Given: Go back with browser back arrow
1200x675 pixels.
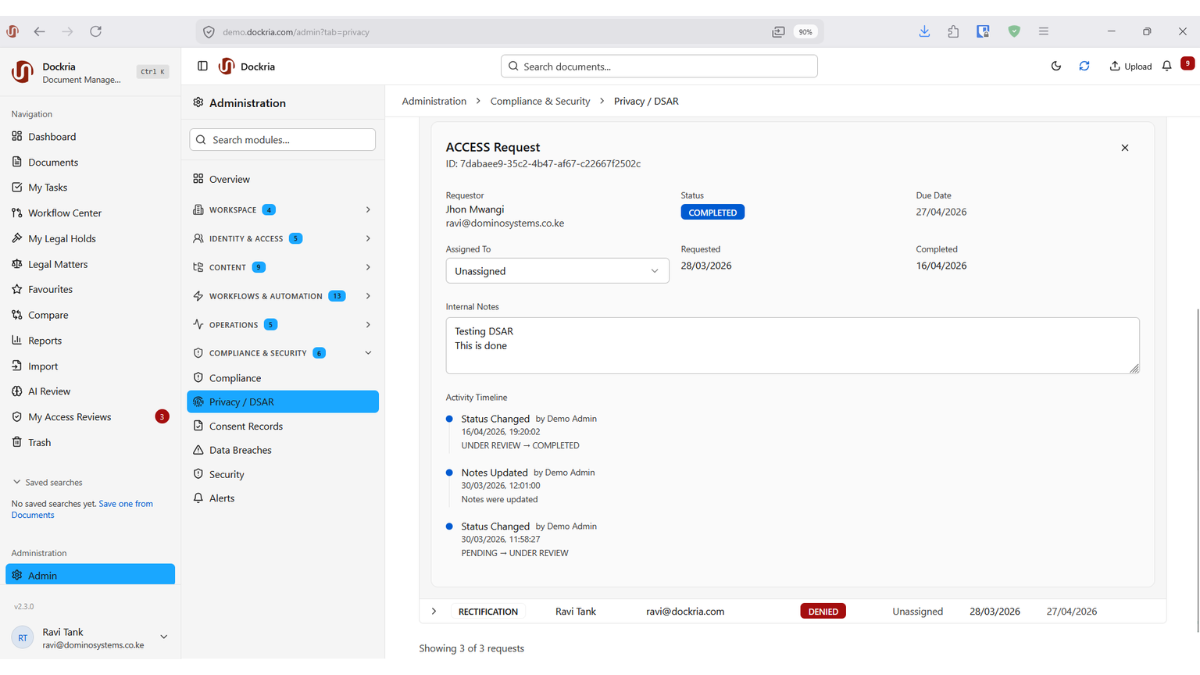Looking at the screenshot, I should point(39,32).
